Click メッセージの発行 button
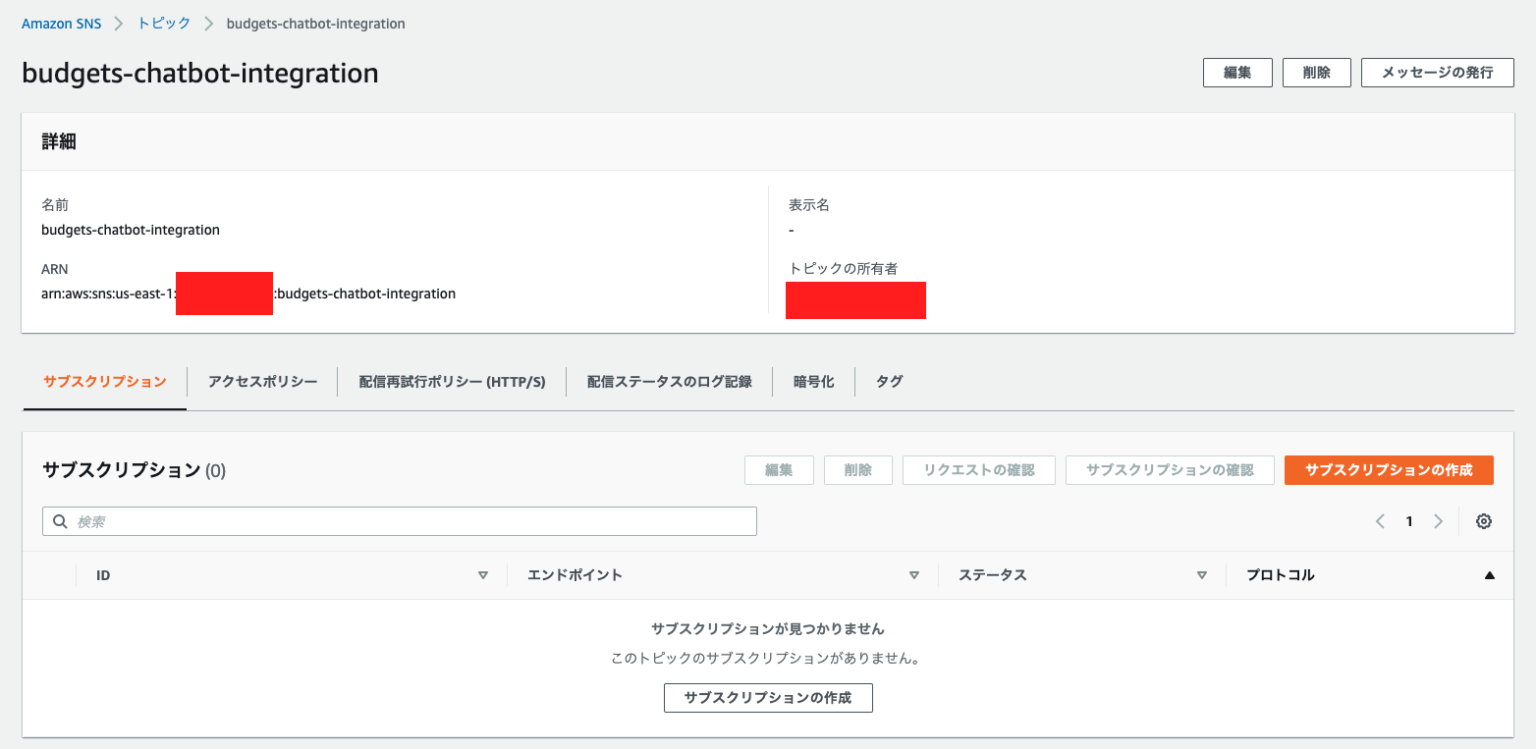This screenshot has width=1536, height=749. (x=1437, y=73)
